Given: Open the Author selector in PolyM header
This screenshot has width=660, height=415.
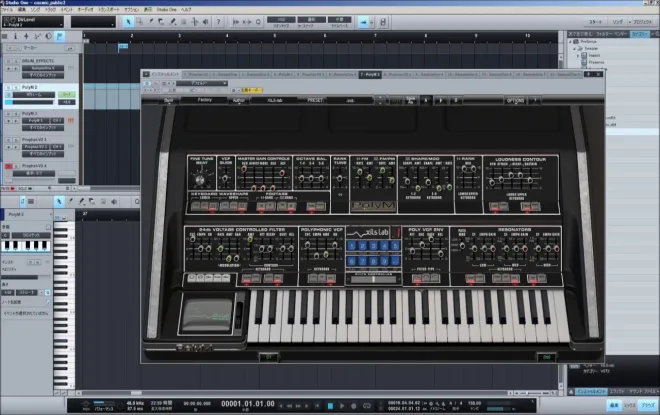Looking at the screenshot, I should coord(239,100).
